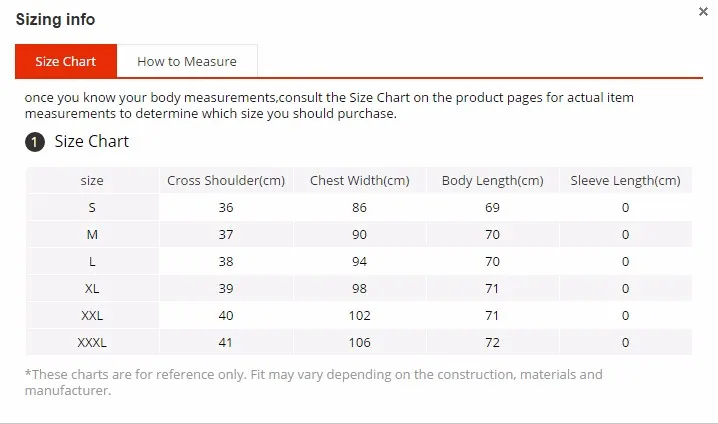This screenshot has height=424, width=718.
Task: Select the XL size row label
Action: point(92,288)
